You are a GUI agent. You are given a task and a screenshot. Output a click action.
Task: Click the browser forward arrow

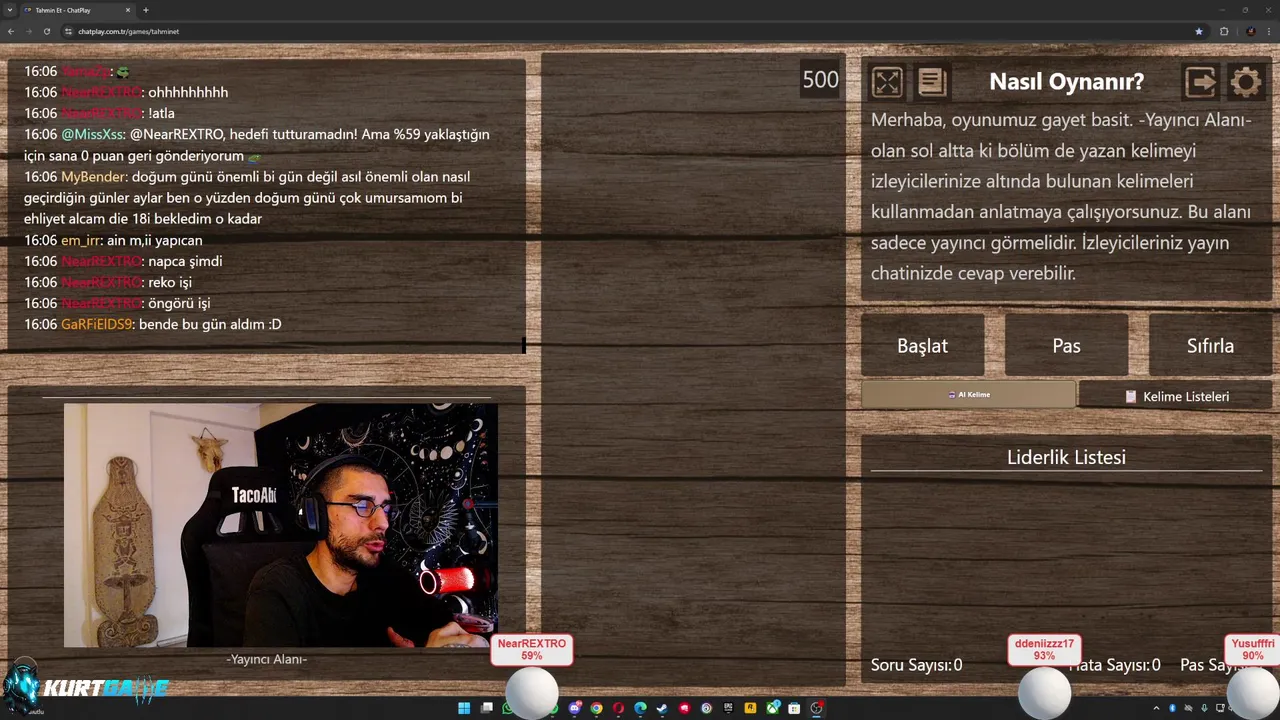(29, 31)
